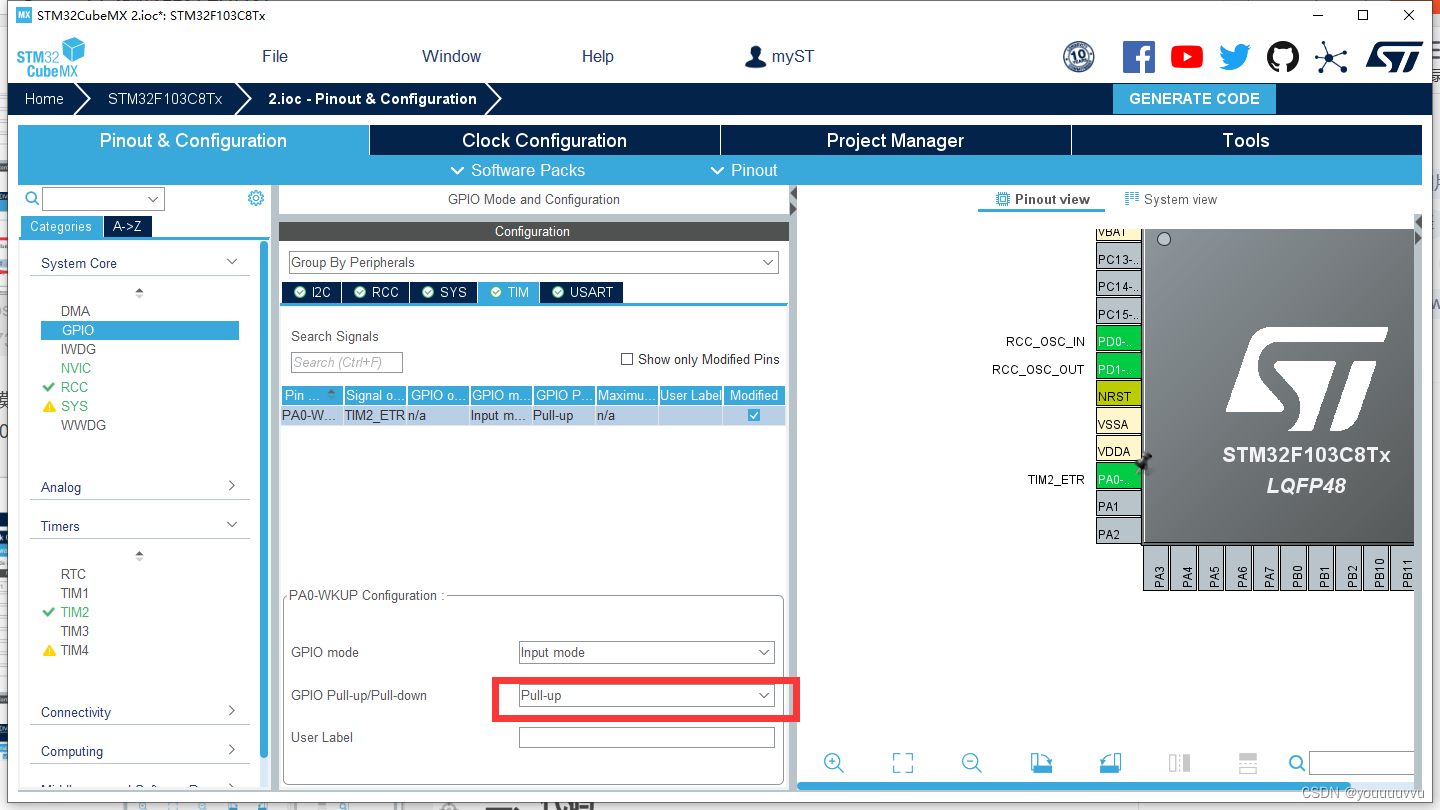Toggle Modified checkbox in PA0-WKUP row

click(x=754, y=415)
